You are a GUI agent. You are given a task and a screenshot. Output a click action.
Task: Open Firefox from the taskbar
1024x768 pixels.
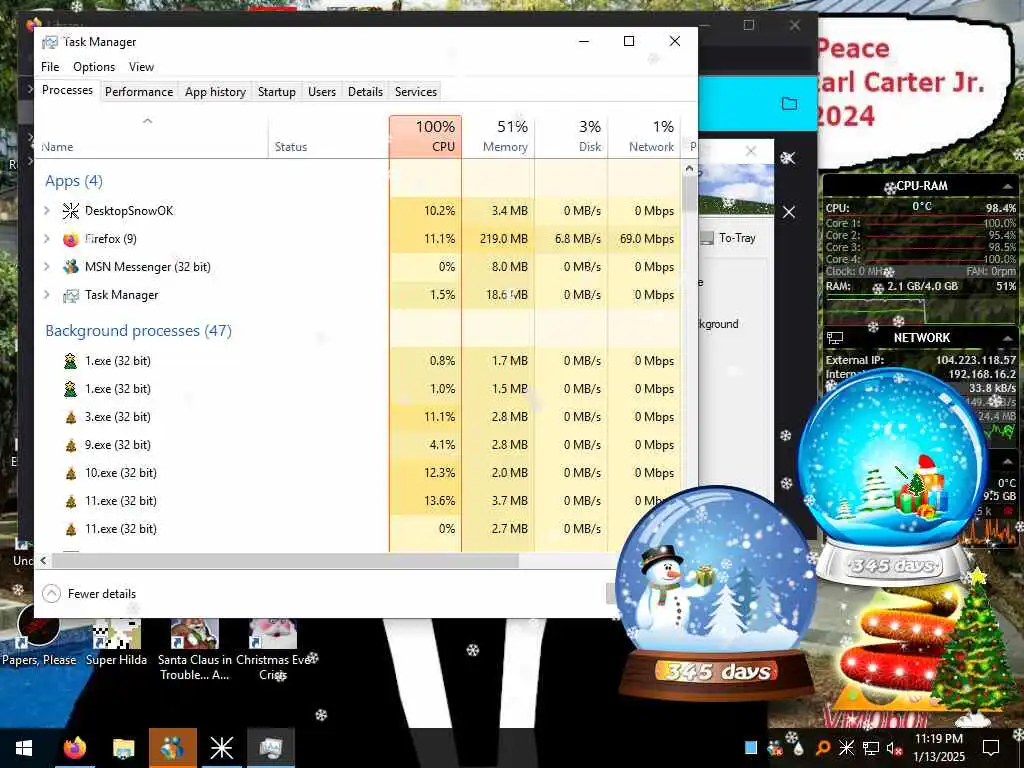click(74, 748)
